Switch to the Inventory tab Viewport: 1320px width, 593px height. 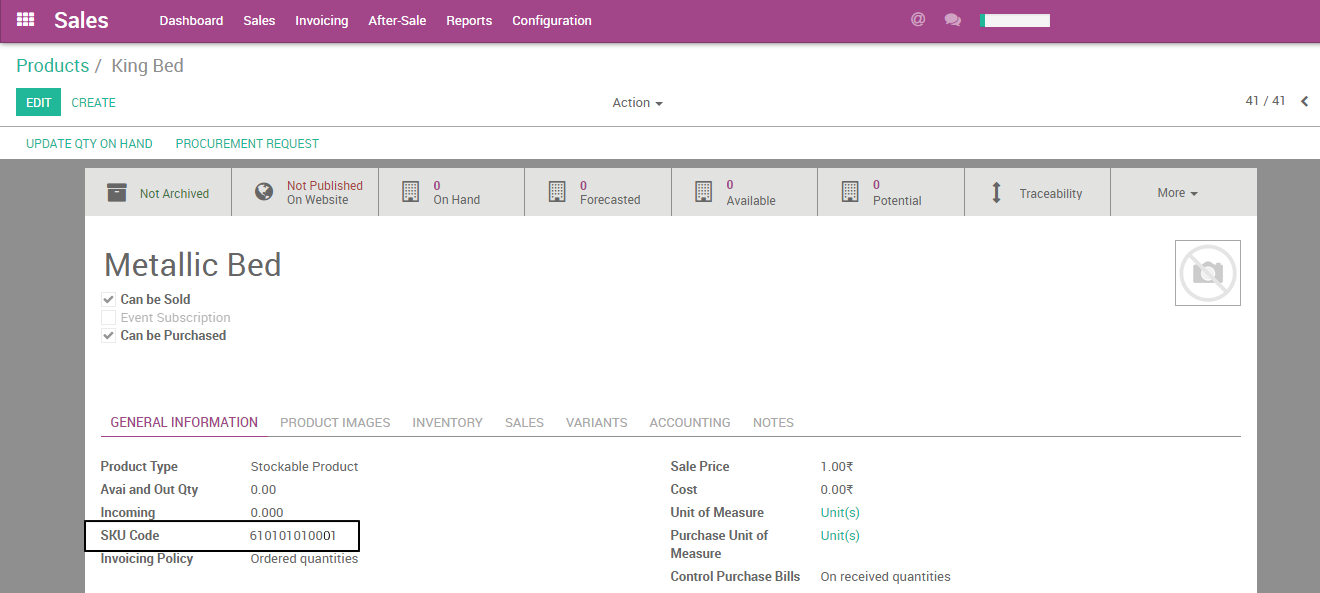tap(447, 423)
